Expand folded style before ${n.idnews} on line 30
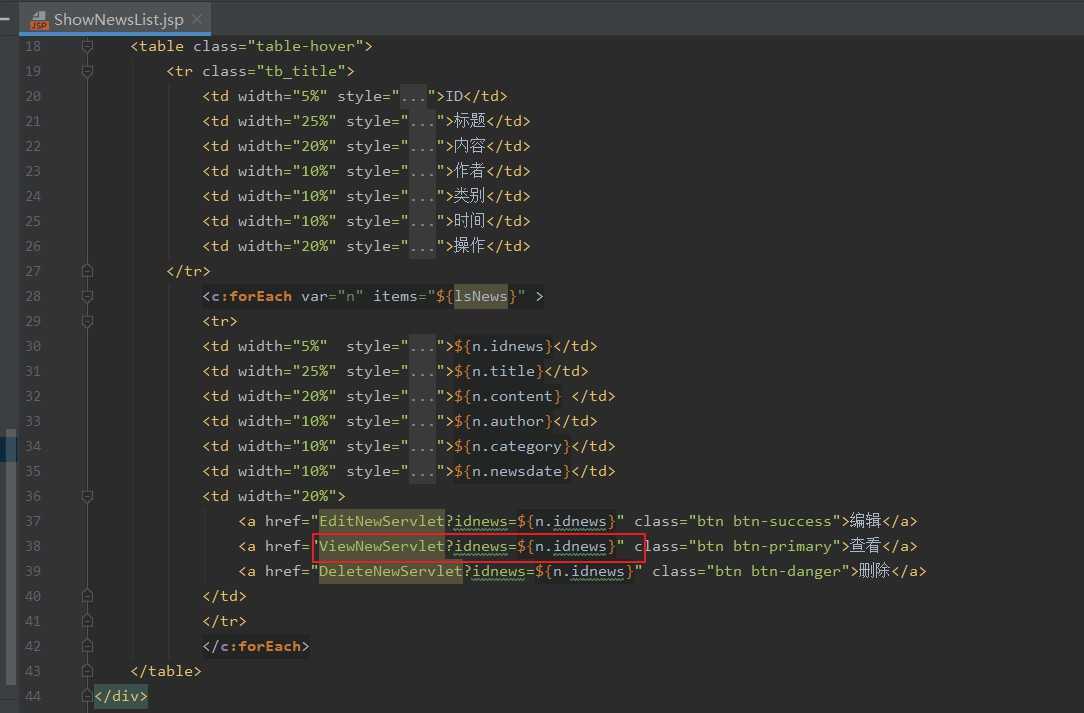Image resolution: width=1084 pixels, height=713 pixels. [x=422, y=346]
